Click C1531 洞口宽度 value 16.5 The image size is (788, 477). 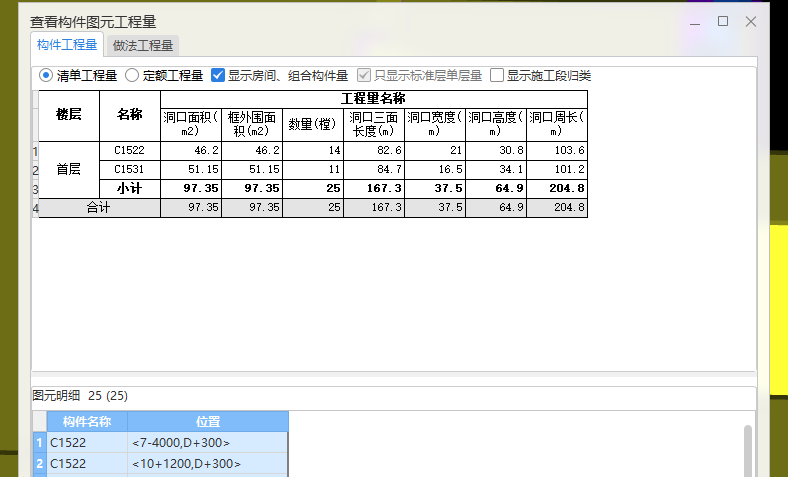(435, 170)
